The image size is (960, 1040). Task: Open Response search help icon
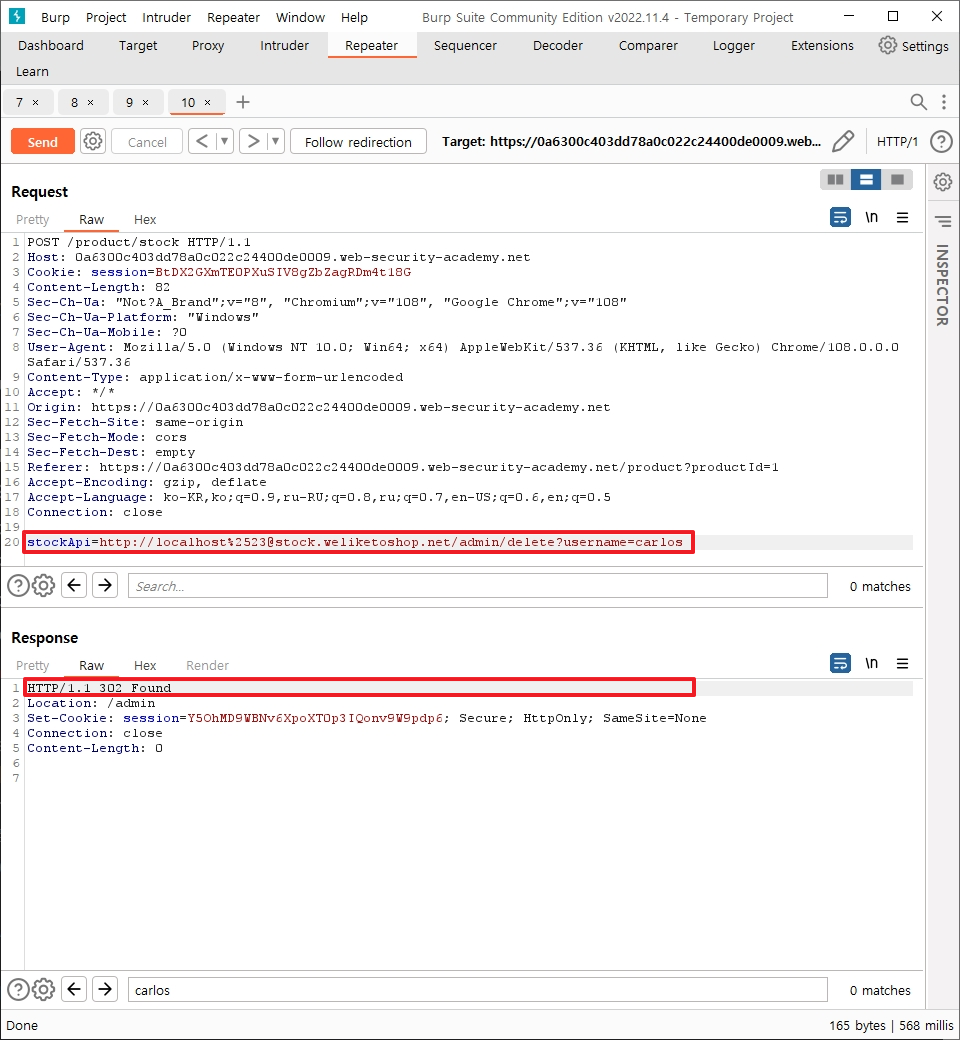pyautogui.click(x=18, y=990)
